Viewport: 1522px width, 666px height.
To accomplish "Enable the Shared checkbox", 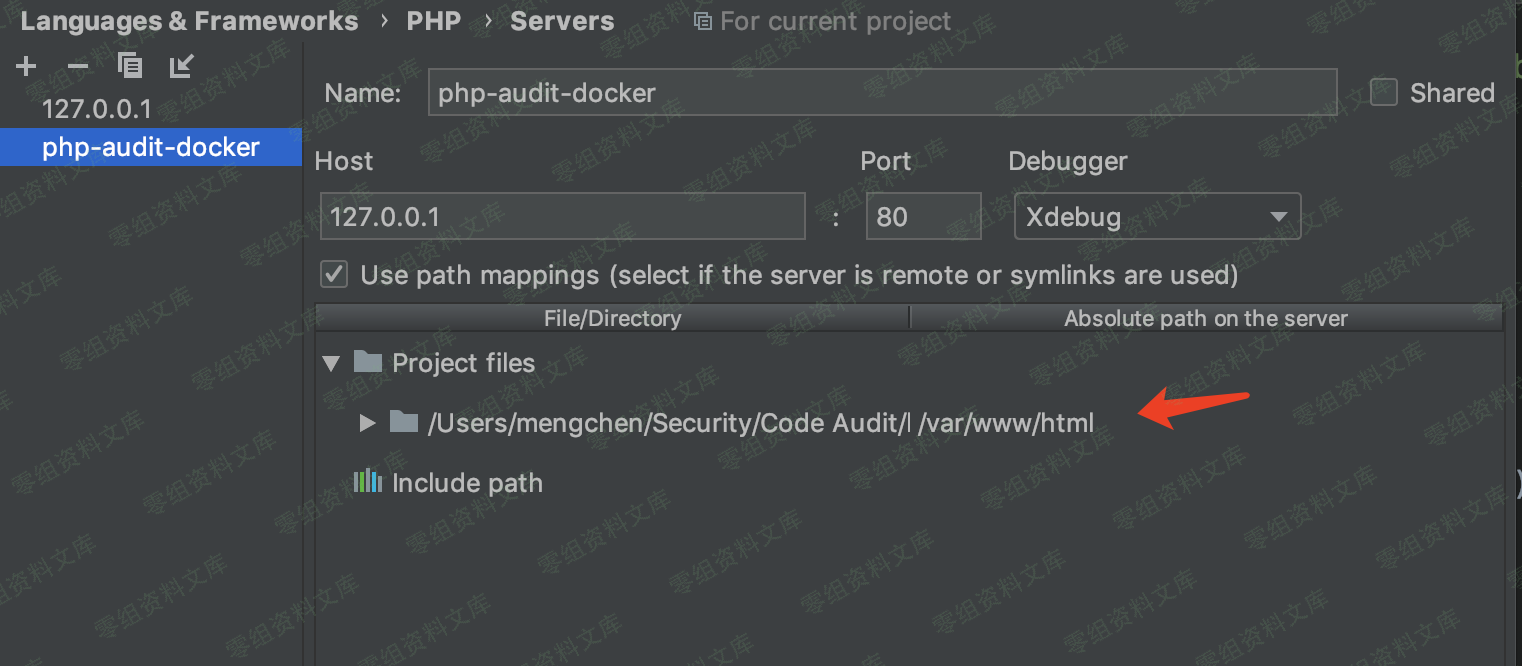I will (1383, 93).
